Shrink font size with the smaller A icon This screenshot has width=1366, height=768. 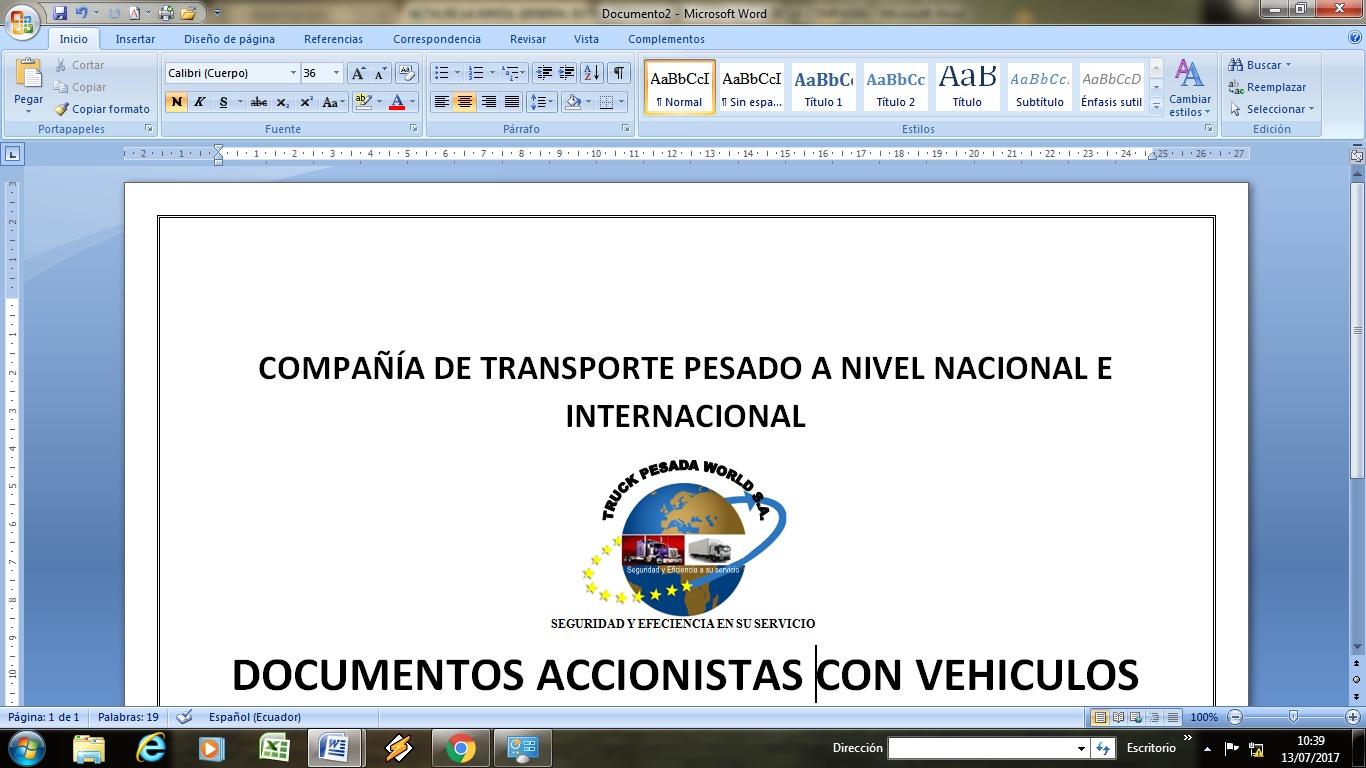tap(380, 73)
